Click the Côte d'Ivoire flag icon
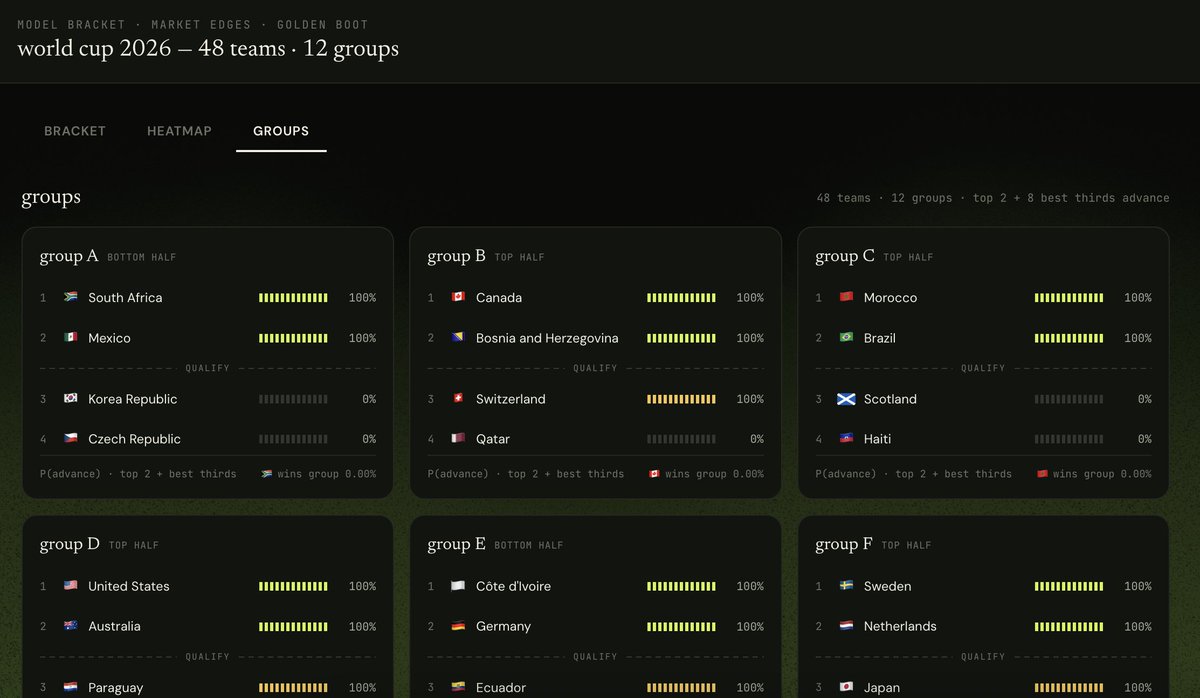Viewport: 1200px width, 698px height. (459, 586)
